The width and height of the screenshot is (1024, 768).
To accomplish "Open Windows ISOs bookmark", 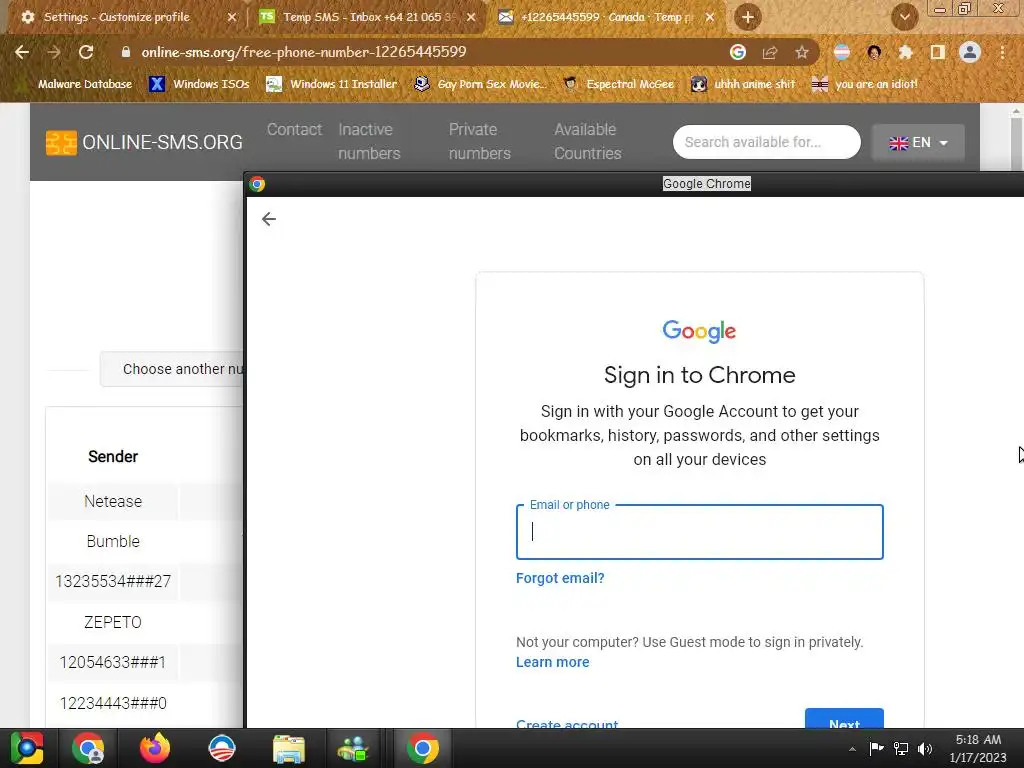I will pos(199,84).
